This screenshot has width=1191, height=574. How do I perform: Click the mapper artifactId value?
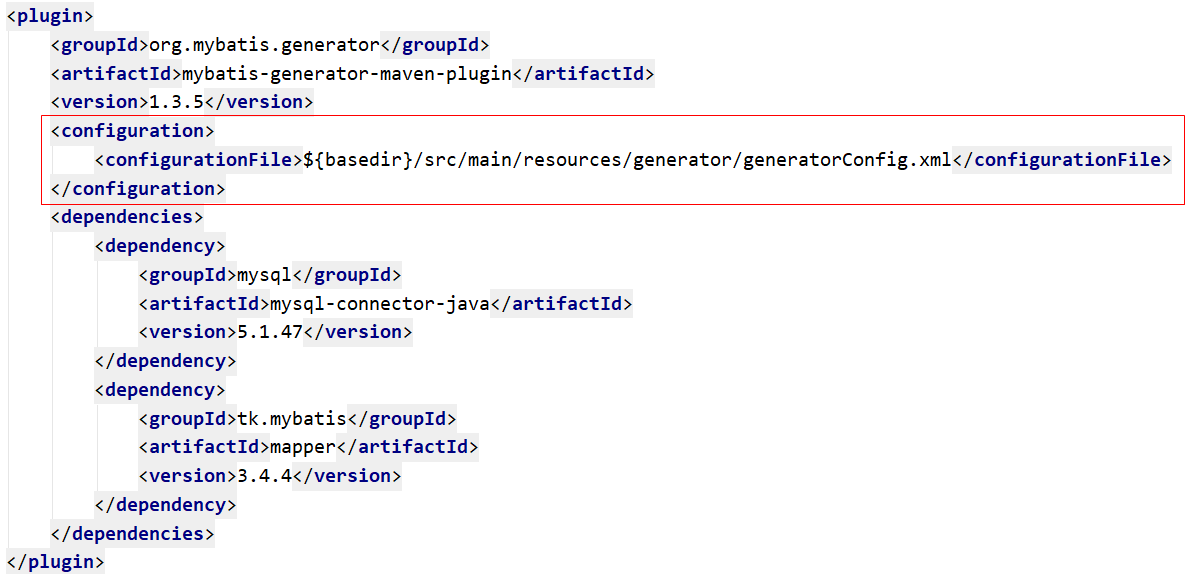(x=302, y=447)
